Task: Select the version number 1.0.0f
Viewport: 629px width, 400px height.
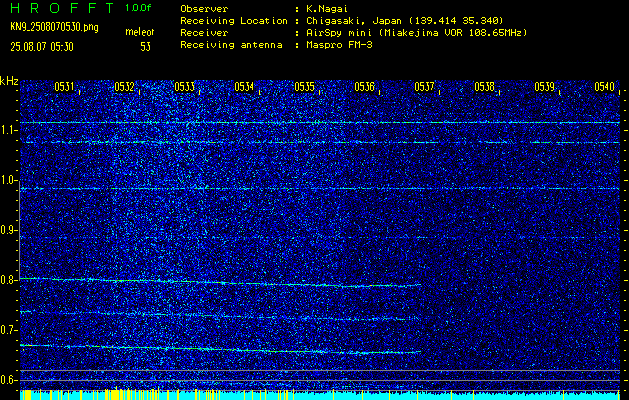Action: coord(138,8)
